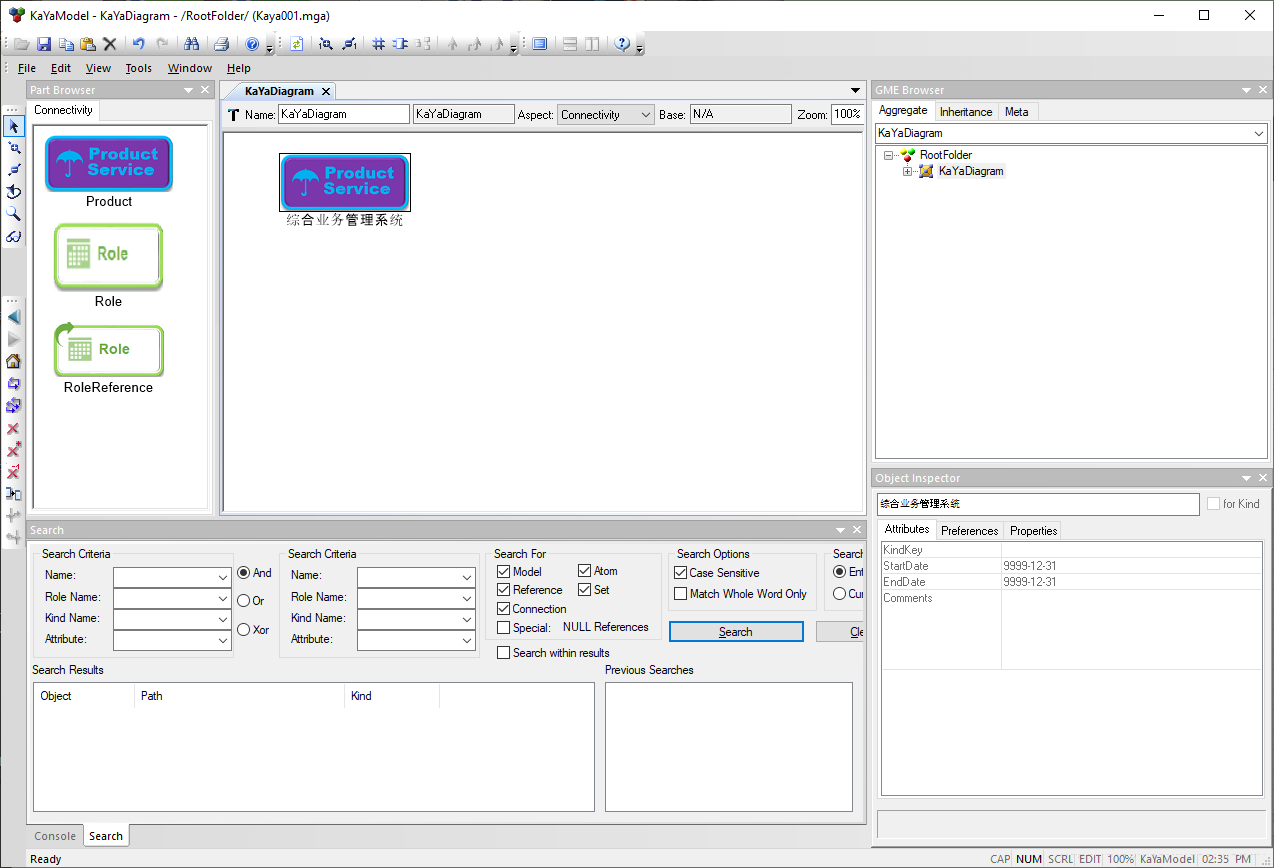Click the binoculars Find icon
The width and height of the screenshot is (1274, 868).
pyautogui.click(x=191, y=44)
